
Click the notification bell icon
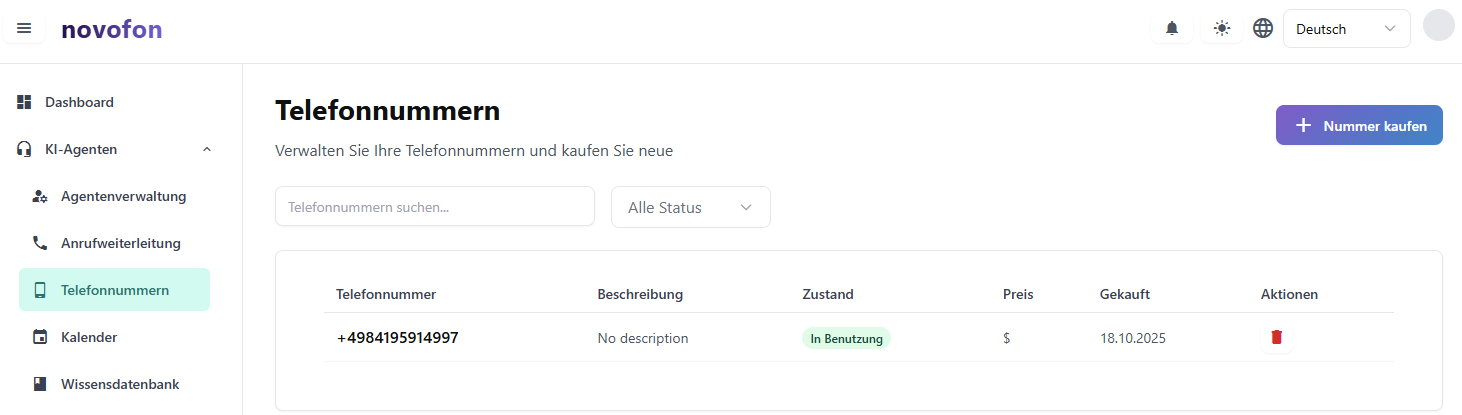click(1172, 28)
